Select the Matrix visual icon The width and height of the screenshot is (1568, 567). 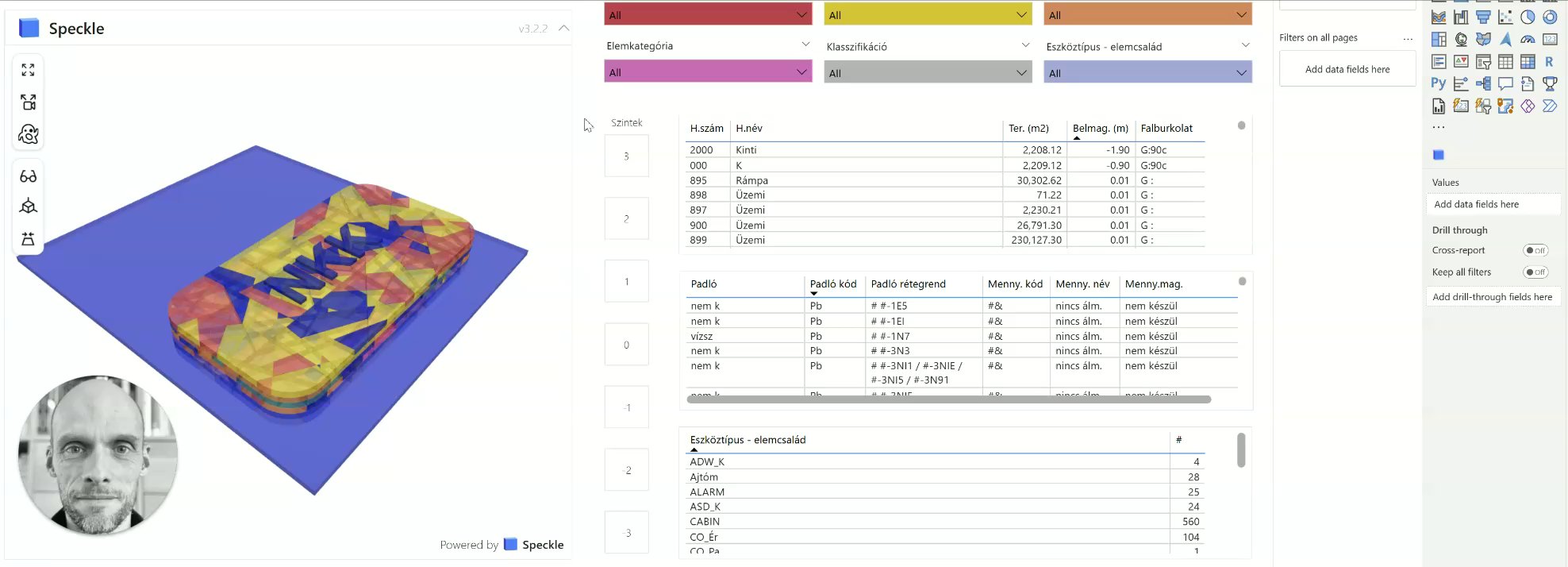coord(1528,61)
